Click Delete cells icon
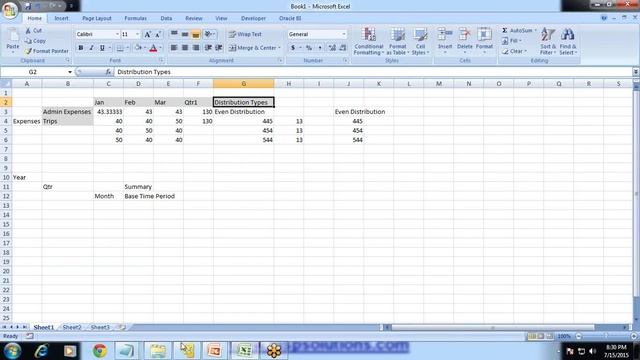640x360 pixels. 464,35
